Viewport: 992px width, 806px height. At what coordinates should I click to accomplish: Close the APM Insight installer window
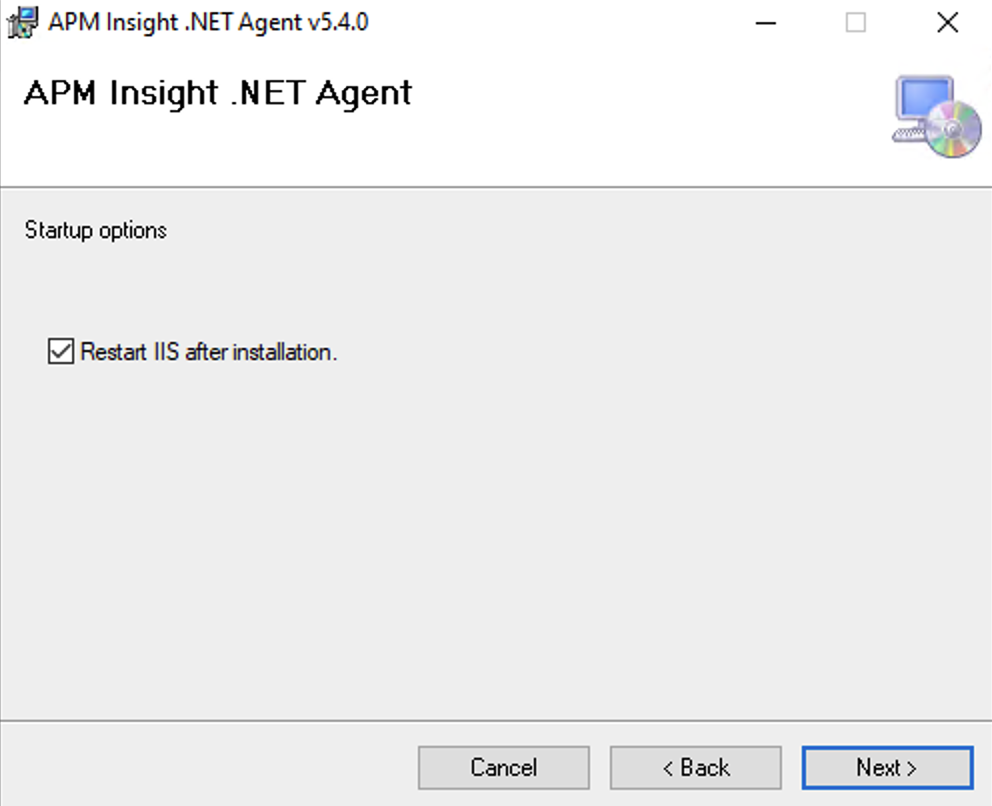coord(947,22)
